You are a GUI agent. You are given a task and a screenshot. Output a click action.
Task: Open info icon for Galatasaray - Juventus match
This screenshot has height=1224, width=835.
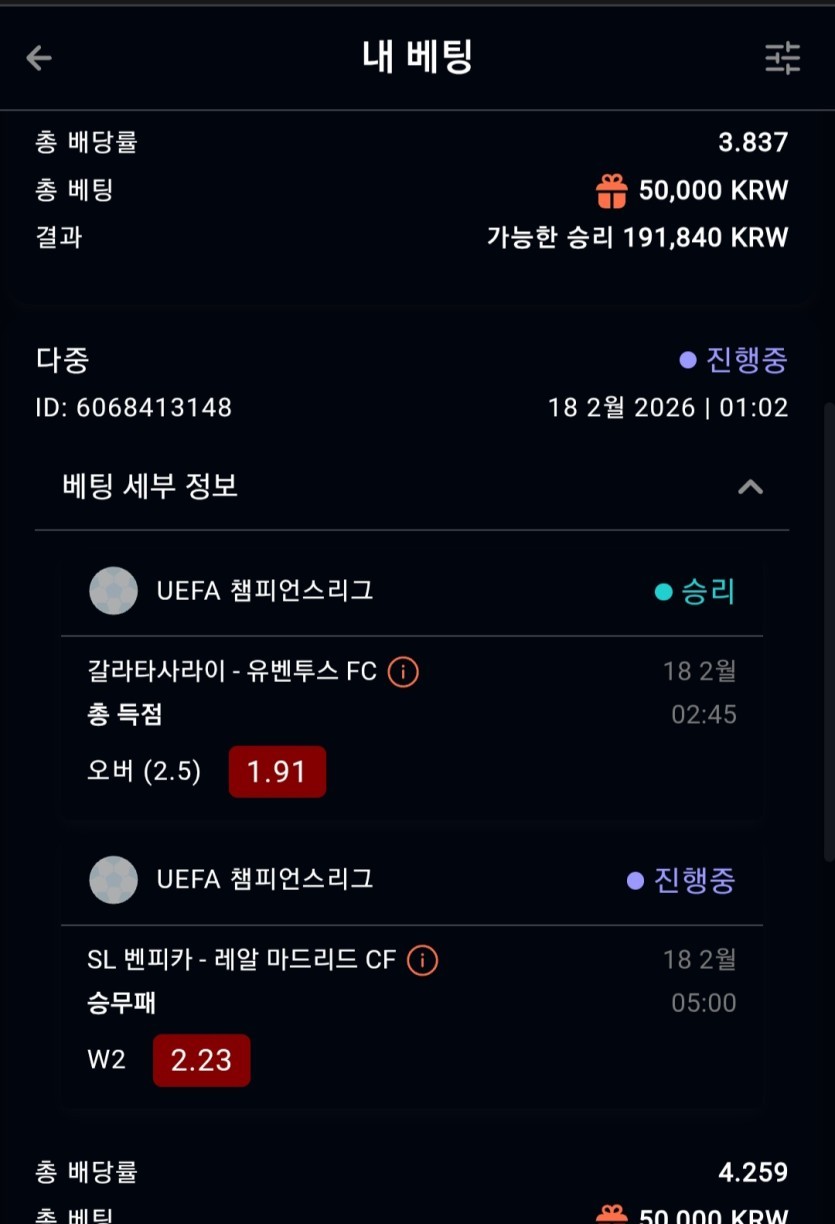[403, 671]
